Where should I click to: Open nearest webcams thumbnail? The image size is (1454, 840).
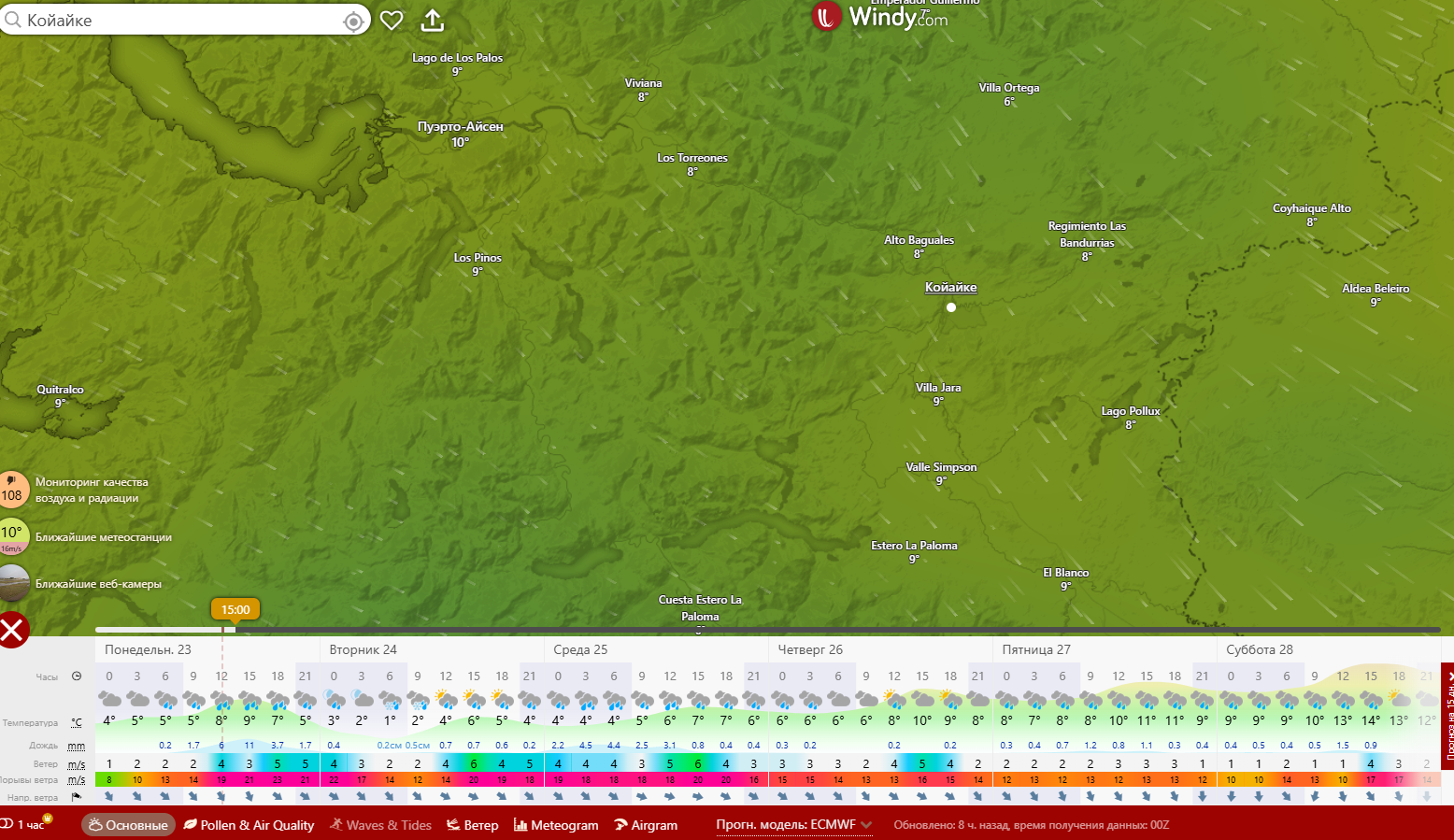[x=13, y=583]
